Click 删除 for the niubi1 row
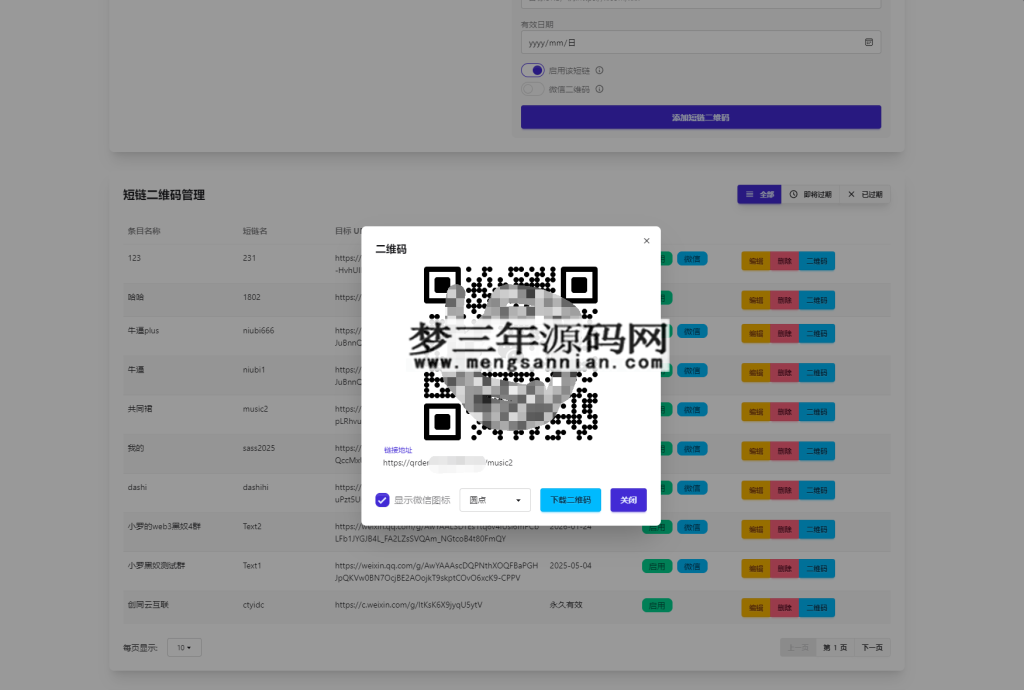Screen dimensions: 1024x690 (784, 373)
